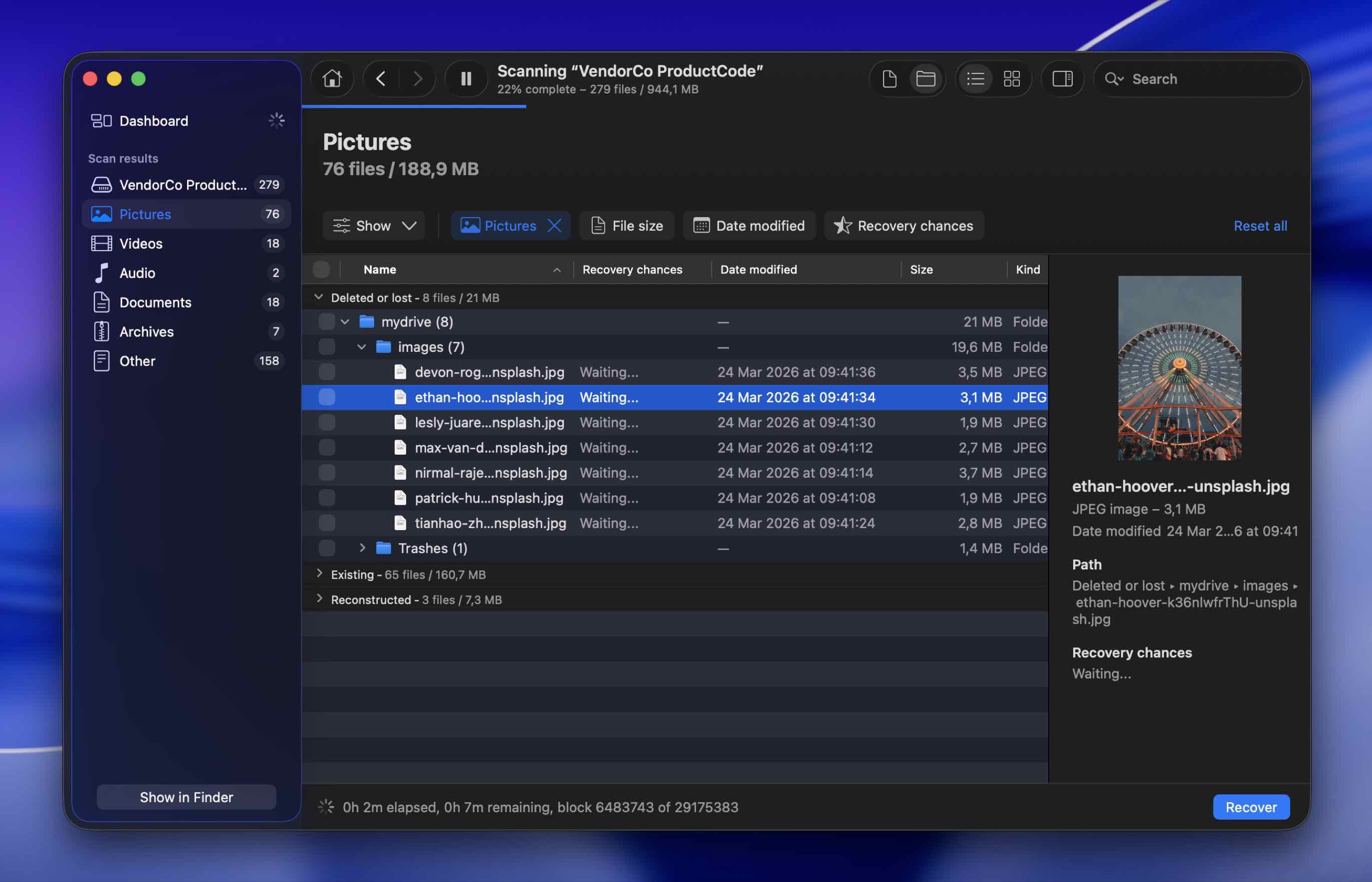Viewport: 1372px width, 882px height.
Task: Collapse the images folder
Action: pos(361,347)
